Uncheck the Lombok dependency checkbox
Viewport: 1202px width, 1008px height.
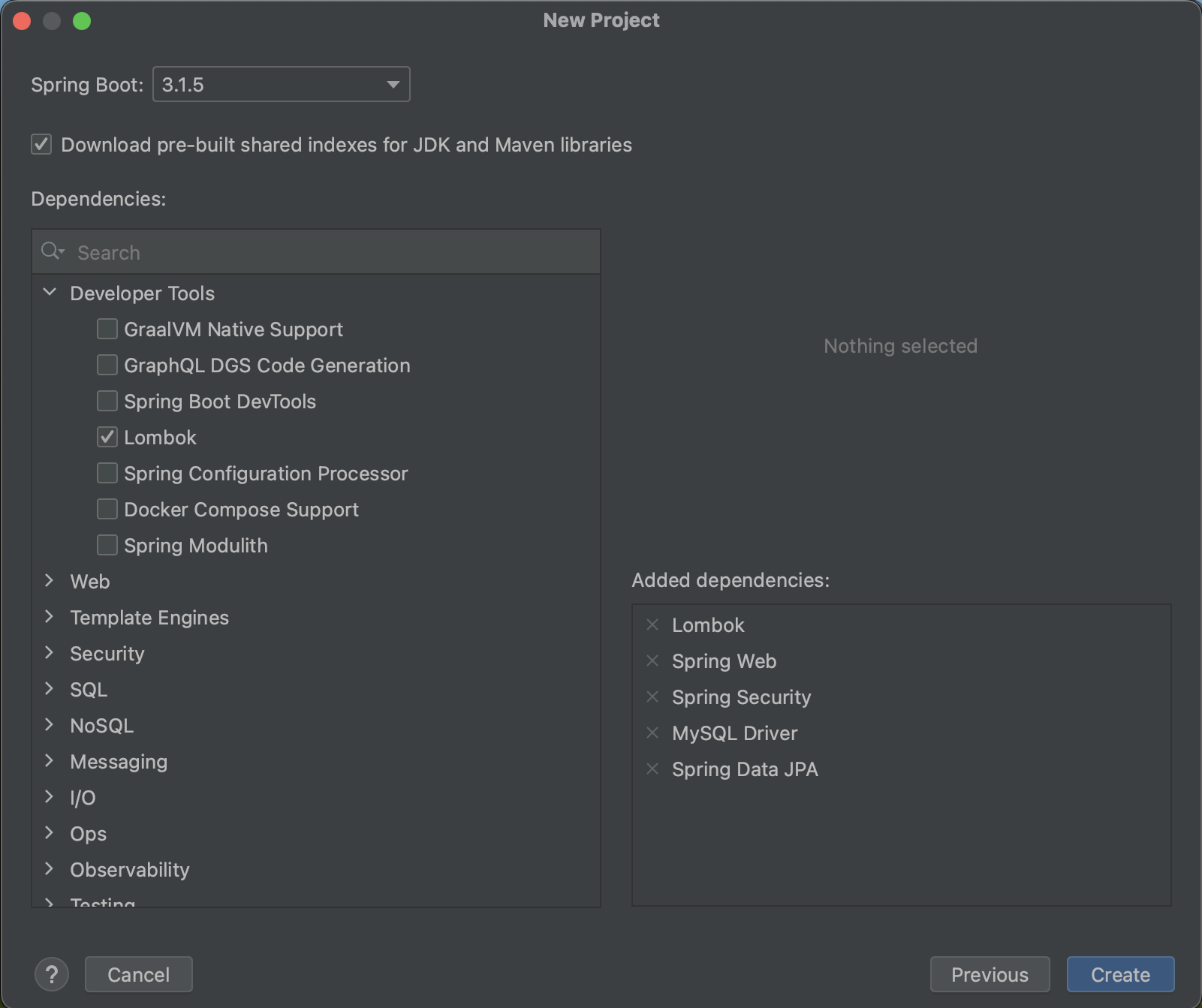click(x=107, y=437)
